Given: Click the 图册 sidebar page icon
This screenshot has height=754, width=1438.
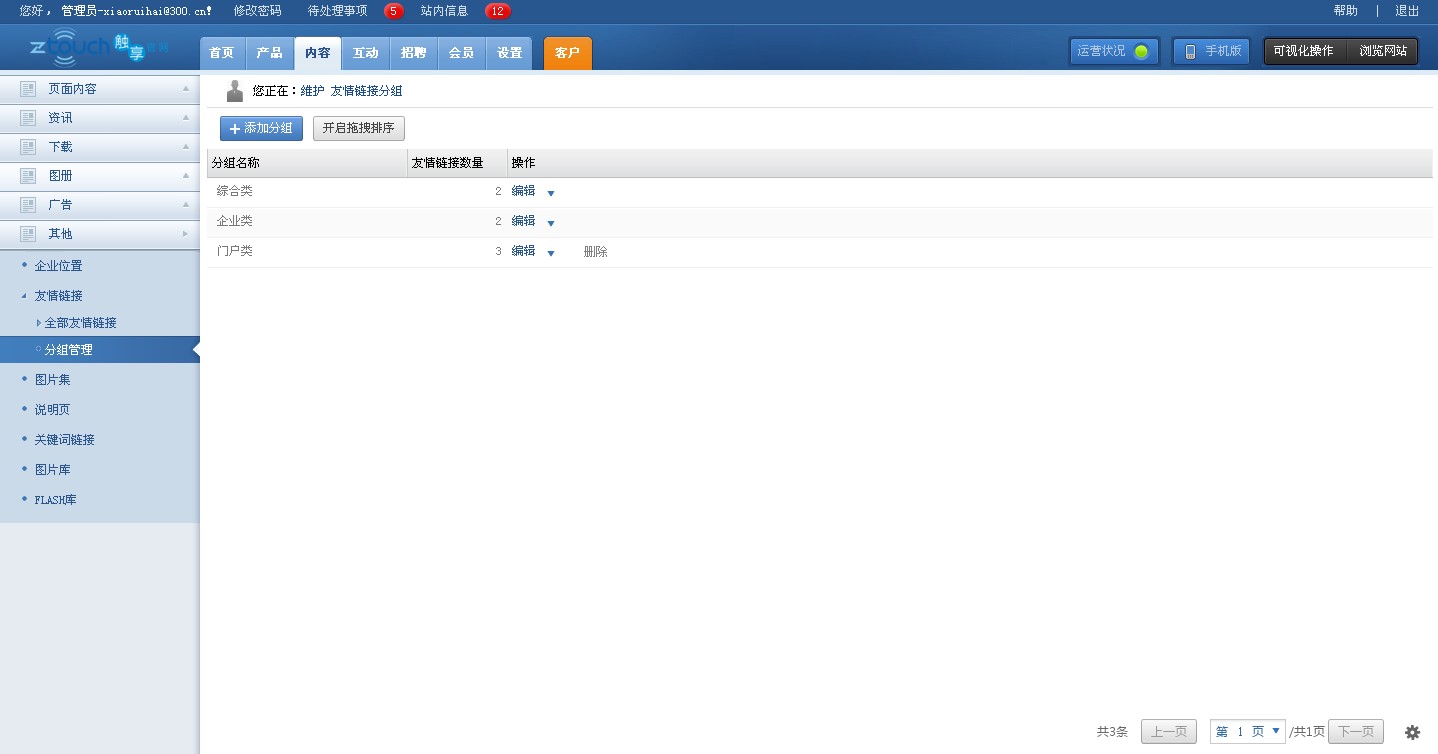Looking at the screenshot, I should tap(28, 176).
